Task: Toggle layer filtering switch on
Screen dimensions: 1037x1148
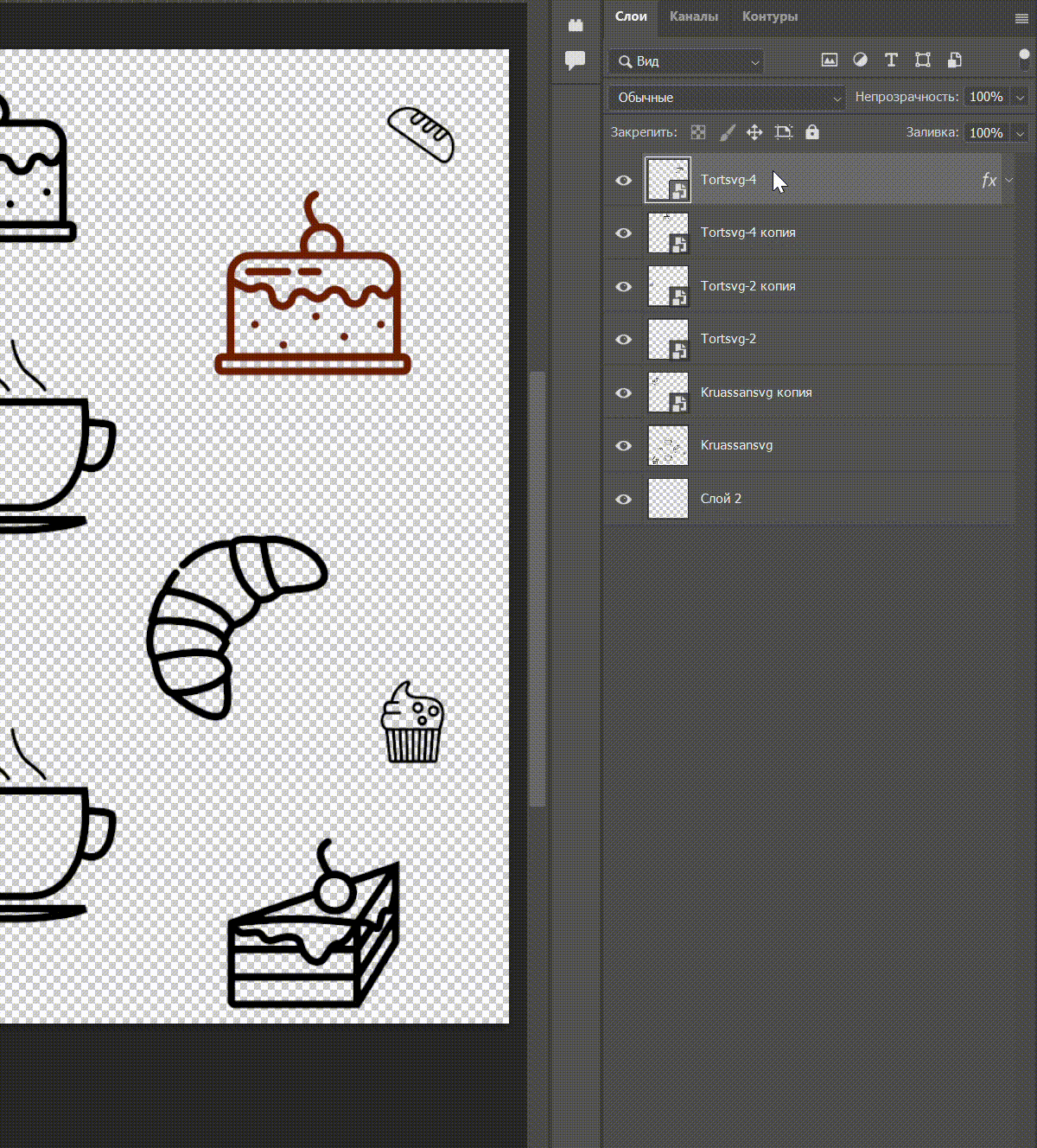Action: [1024, 61]
